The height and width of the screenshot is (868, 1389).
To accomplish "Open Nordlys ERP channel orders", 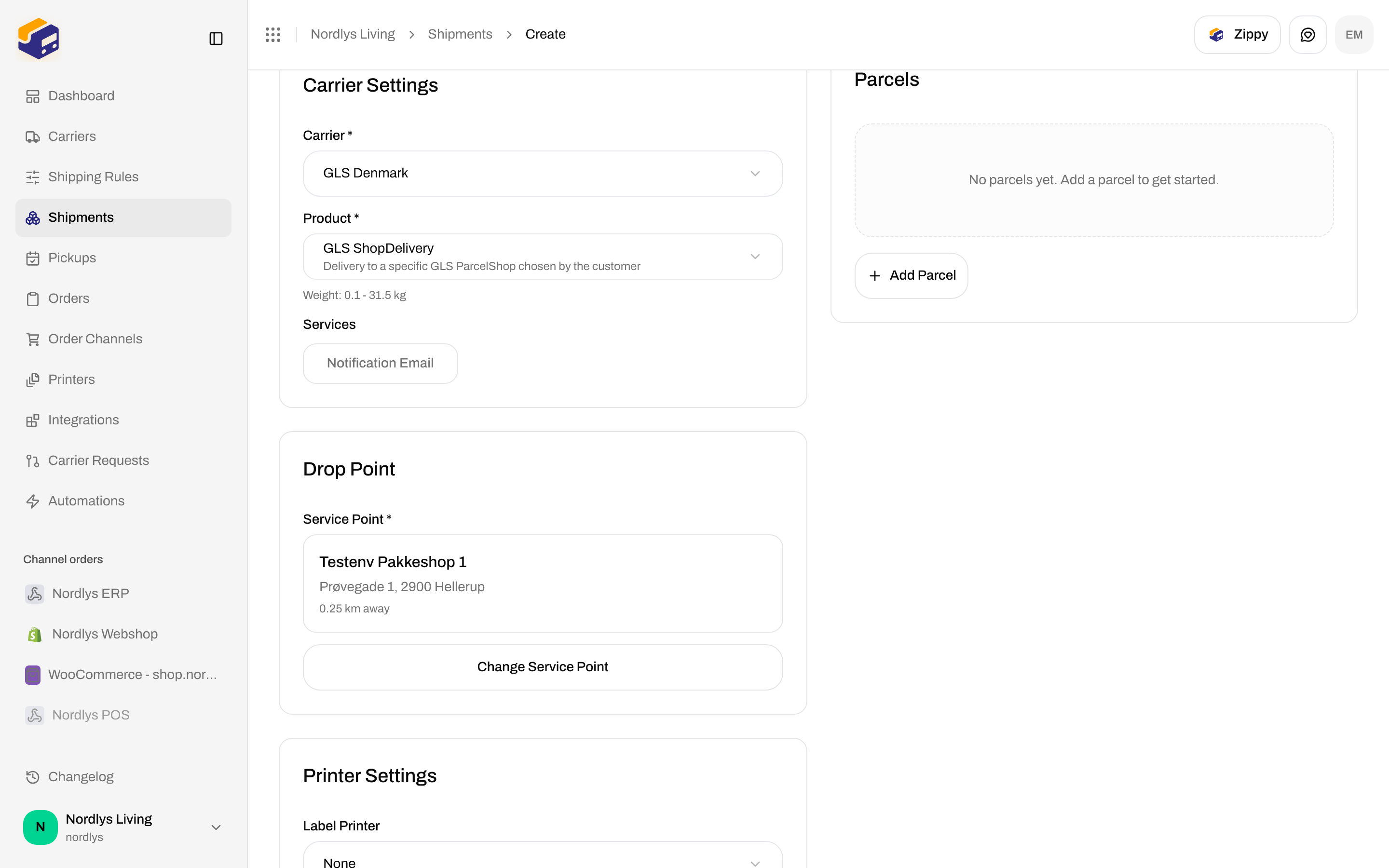I will (x=123, y=594).
